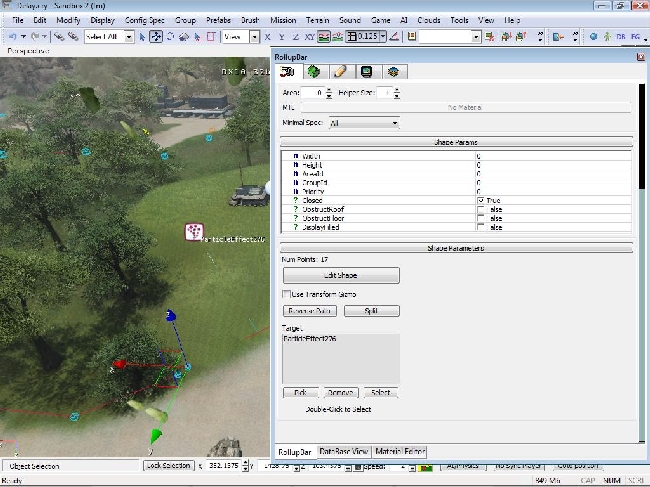Switch to the DataBase View tab

(x=344, y=452)
